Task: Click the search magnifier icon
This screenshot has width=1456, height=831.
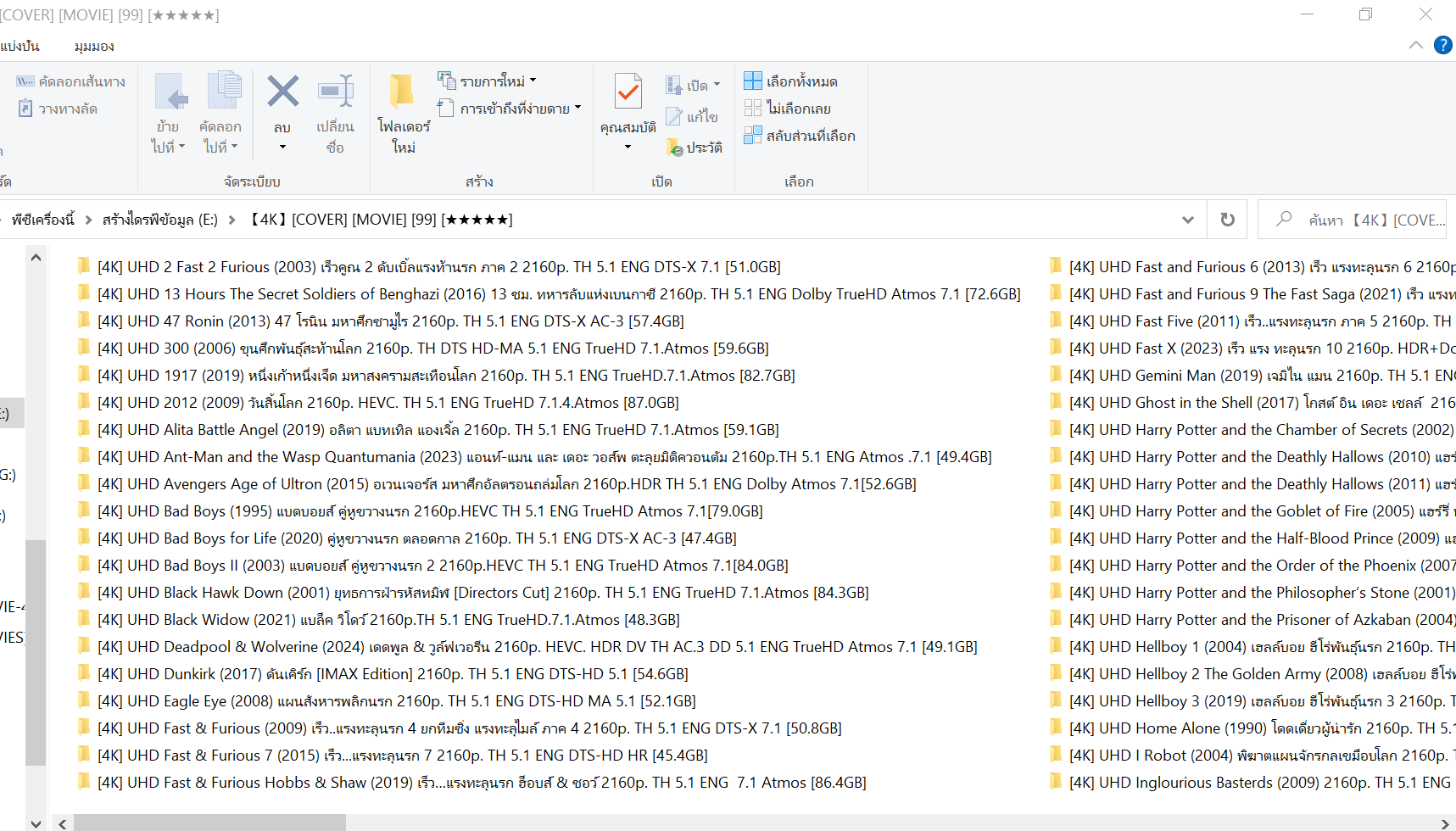Action: tap(1284, 219)
